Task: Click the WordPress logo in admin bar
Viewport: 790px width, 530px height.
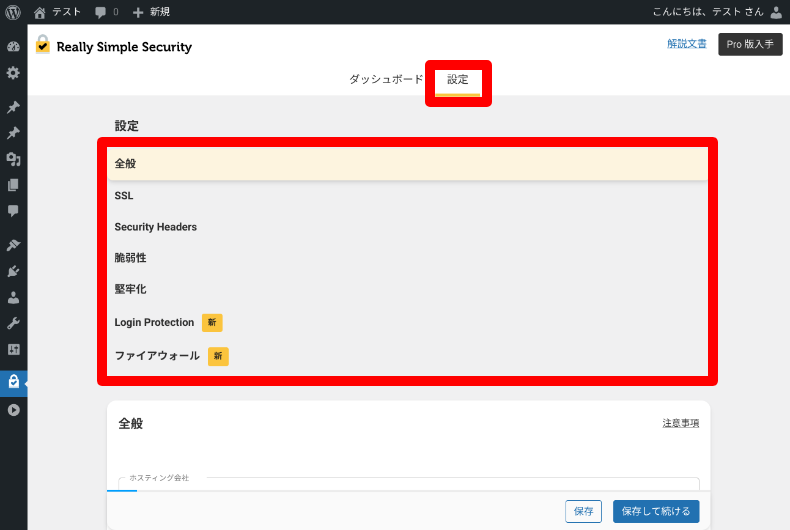Action: coord(13,12)
